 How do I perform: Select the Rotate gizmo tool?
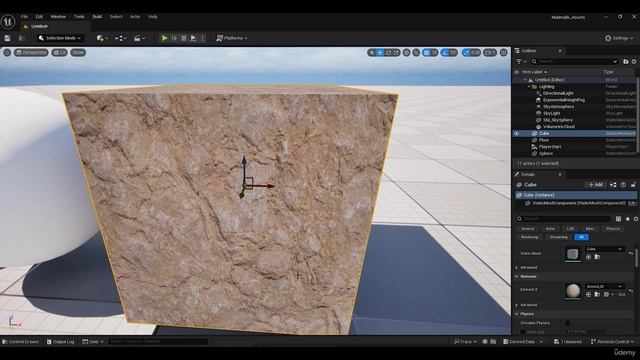(x=388, y=52)
